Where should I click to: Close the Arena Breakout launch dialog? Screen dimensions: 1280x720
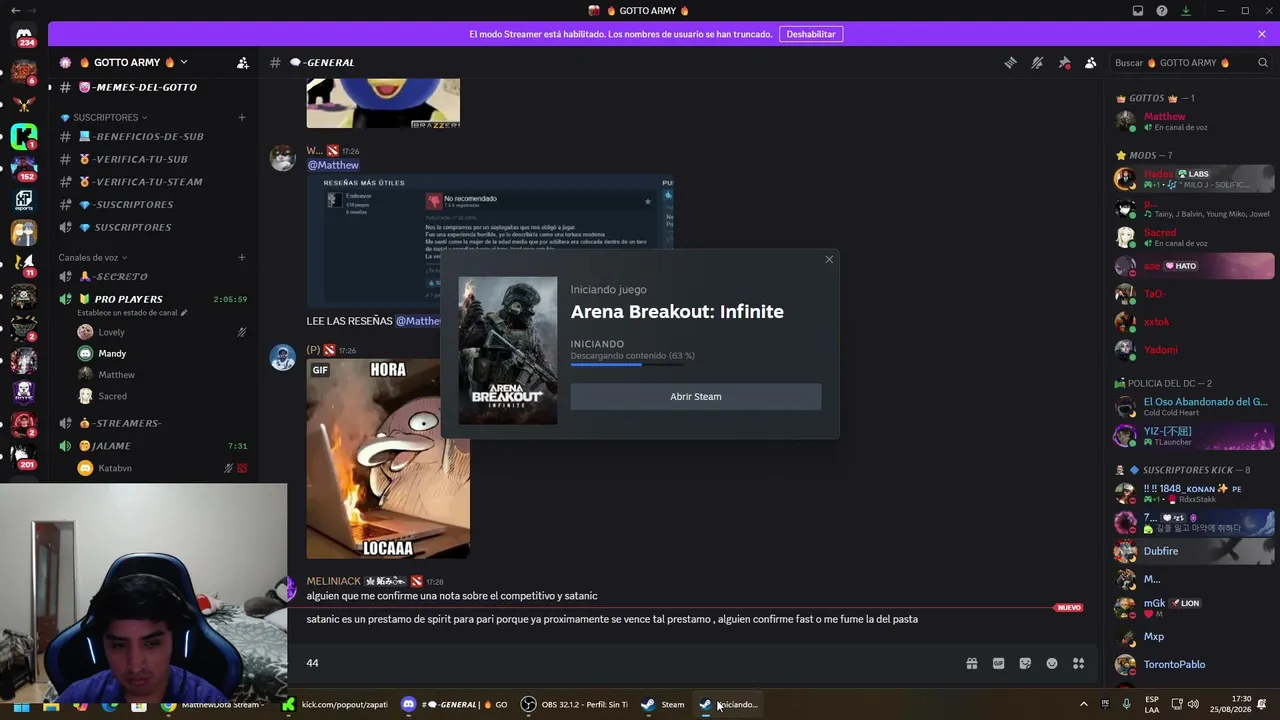[x=829, y=260]
